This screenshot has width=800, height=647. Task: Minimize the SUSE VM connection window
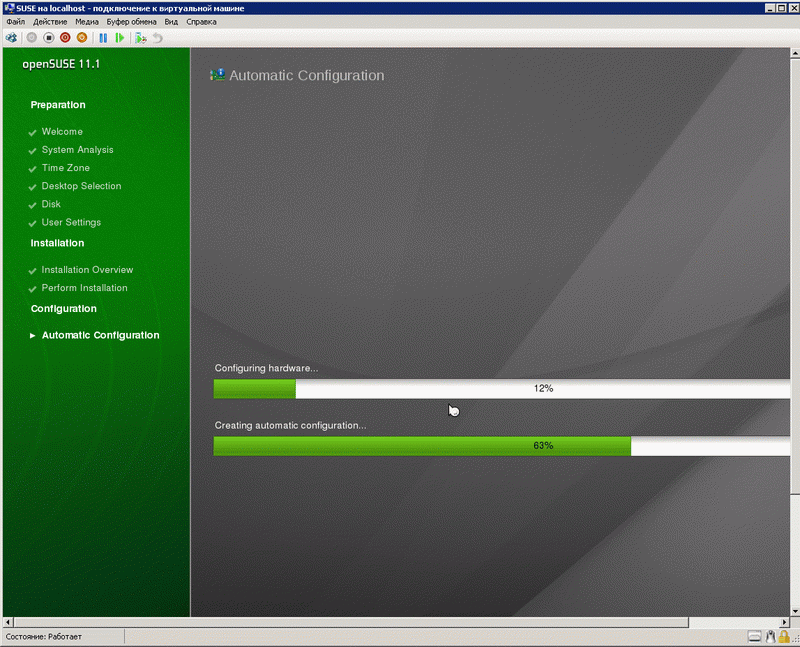tap(770, 8)
